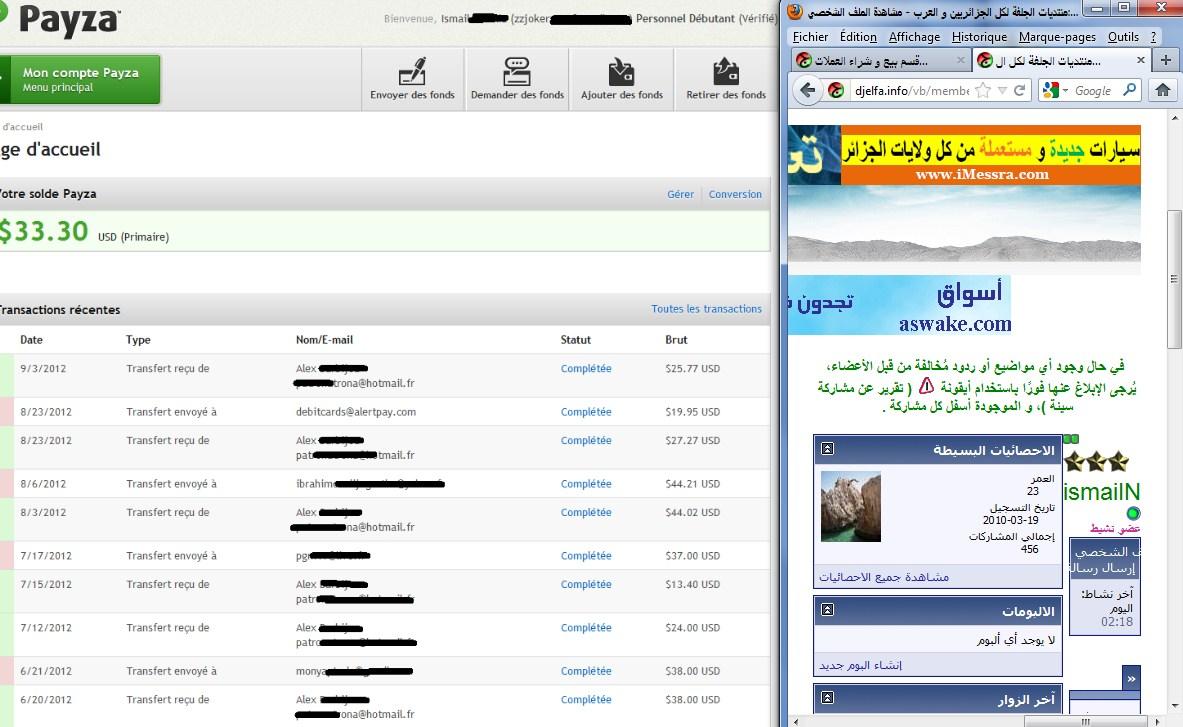Viewport: 1183px width, 727px height.
Task: Click مشاهدة جميع الاحصائيات link
Action: (x=883, y=577)
